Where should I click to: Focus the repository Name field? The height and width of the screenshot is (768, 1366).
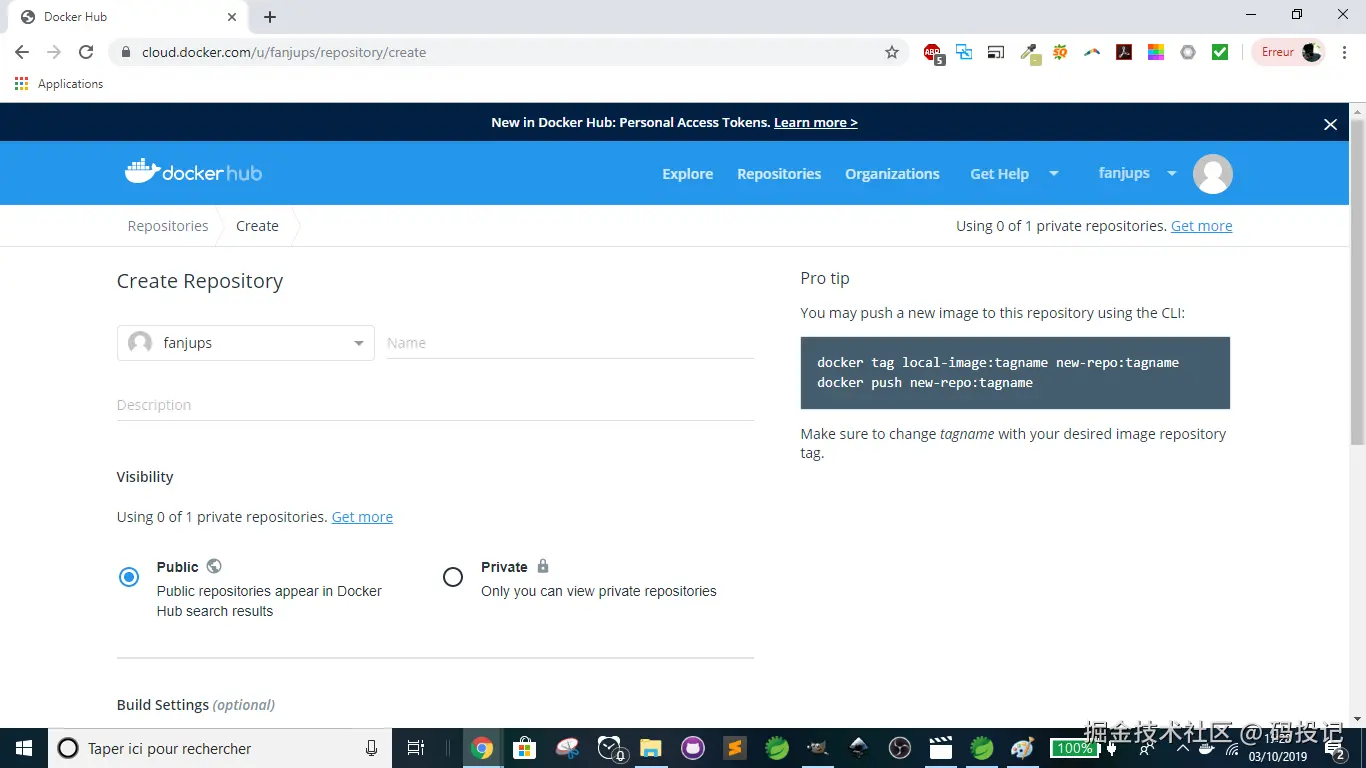point(570,343)
